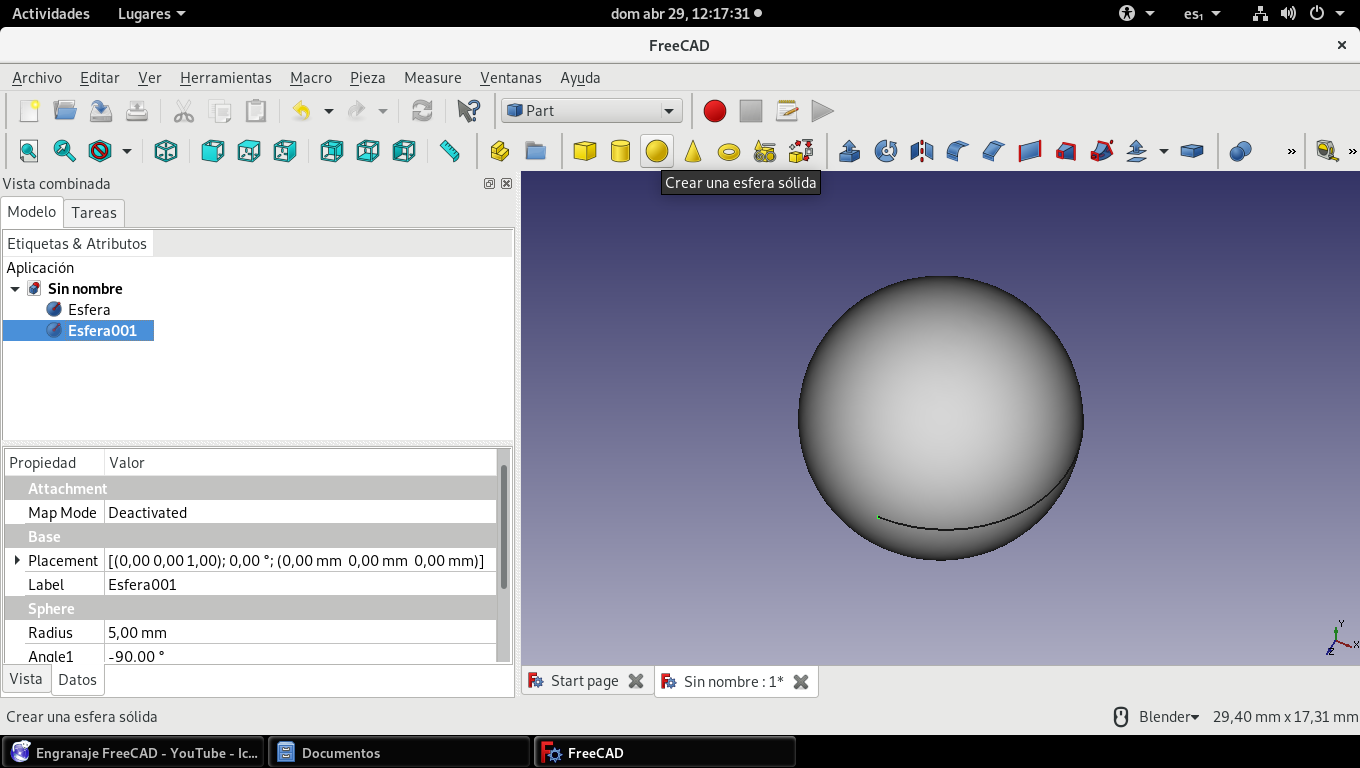The image size is (1360, 768).
Task: Fit the selection to the view
Action: coord(65,151)
